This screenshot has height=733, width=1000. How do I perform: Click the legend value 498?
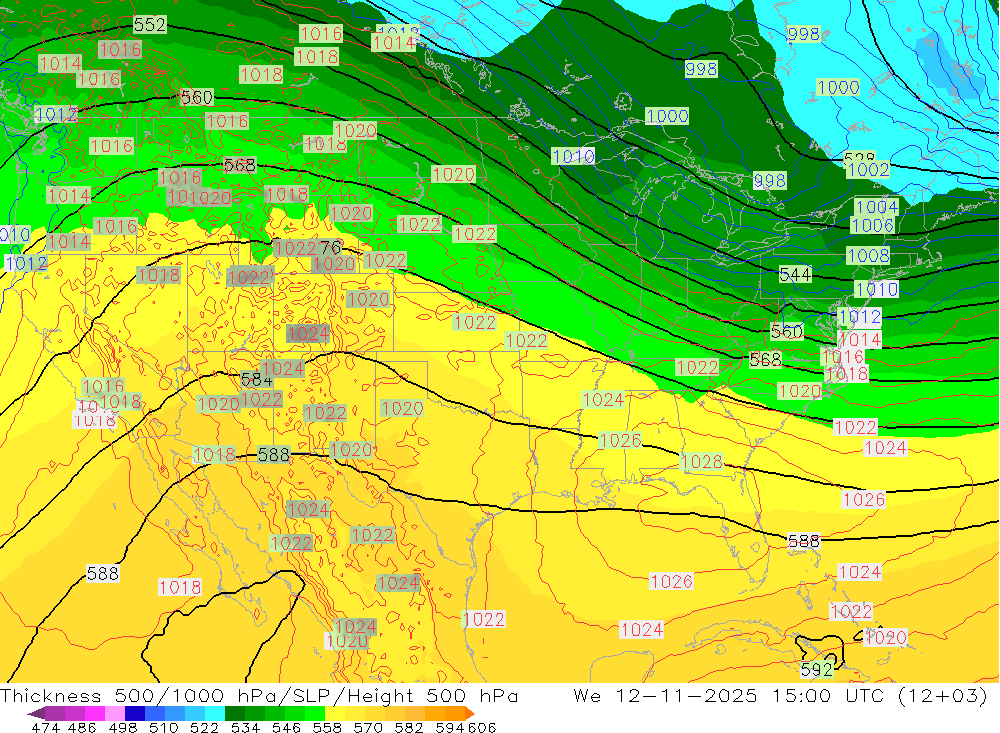123,727
